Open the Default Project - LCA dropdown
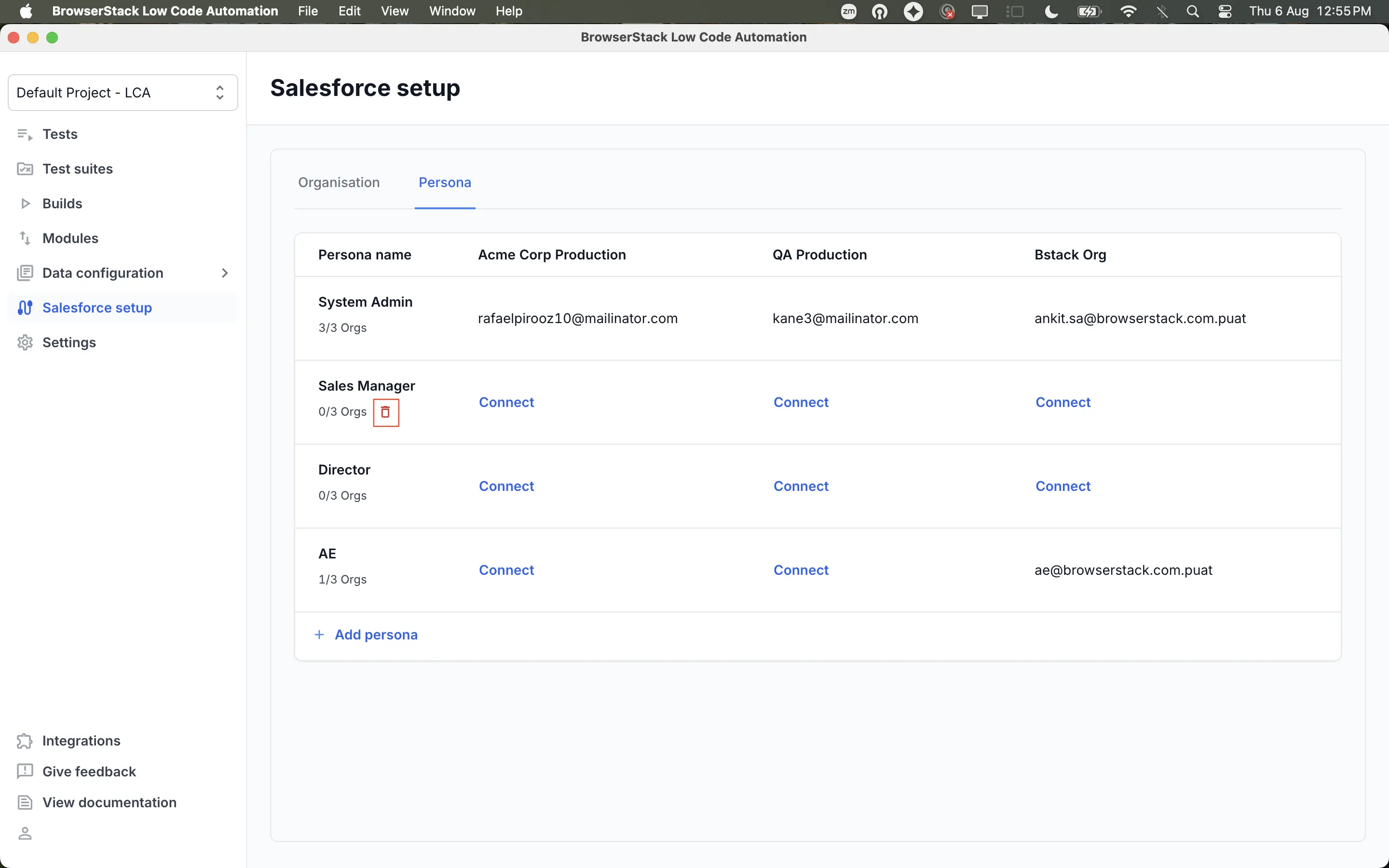This screenshot has height=868, width=1389. click(123, 93)
